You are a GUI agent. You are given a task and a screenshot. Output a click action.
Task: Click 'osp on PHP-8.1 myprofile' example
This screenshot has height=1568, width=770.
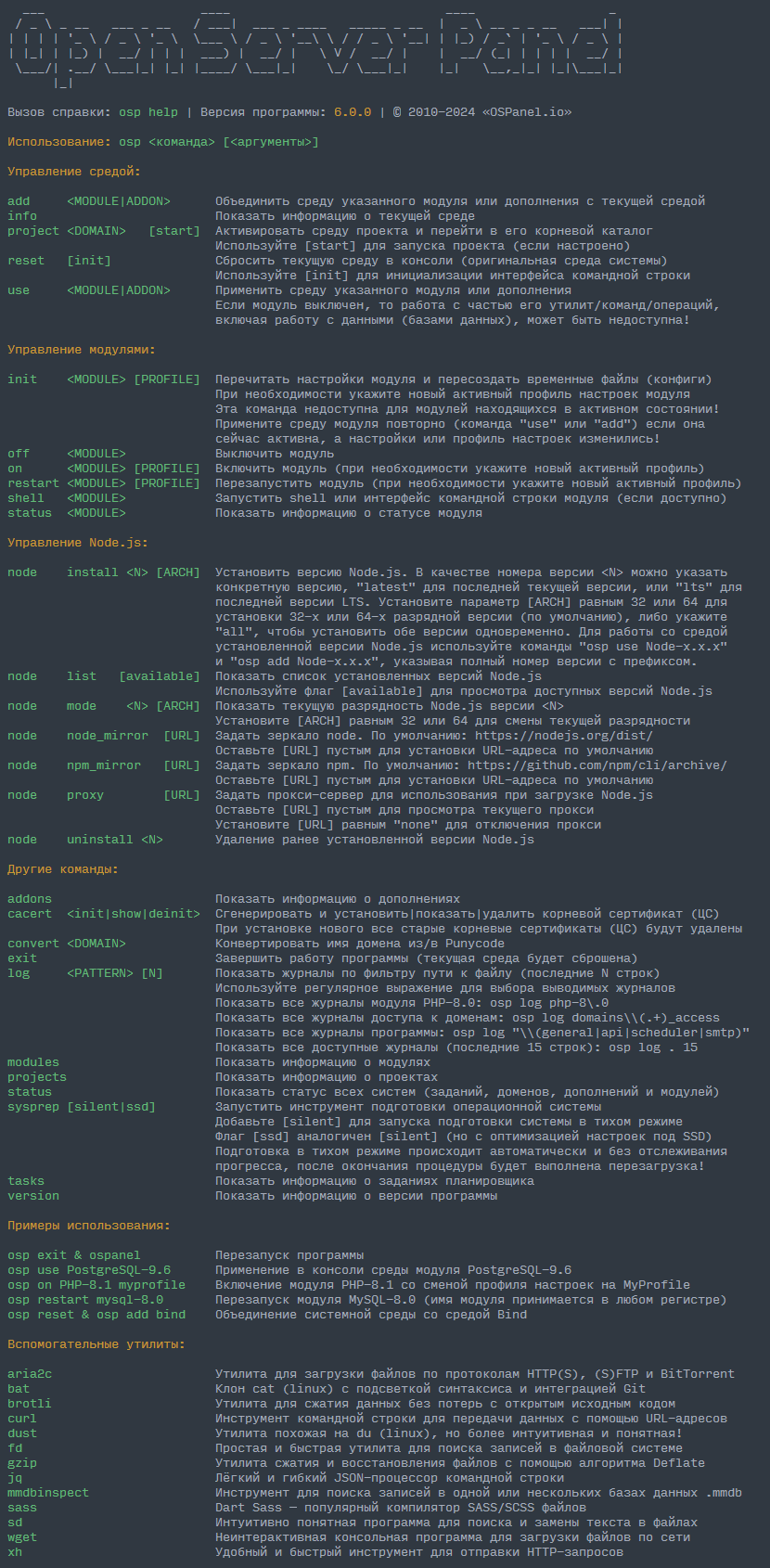point(96,1285)
